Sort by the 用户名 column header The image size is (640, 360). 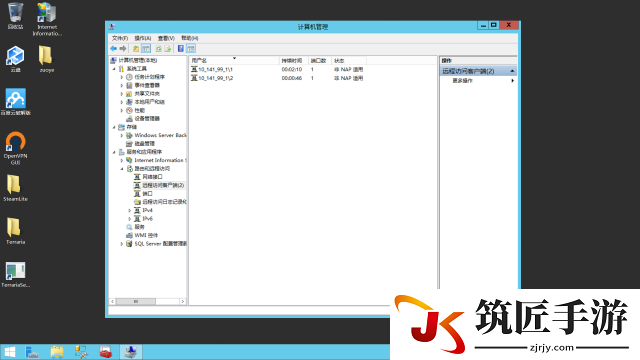click(x=234, y=60)
